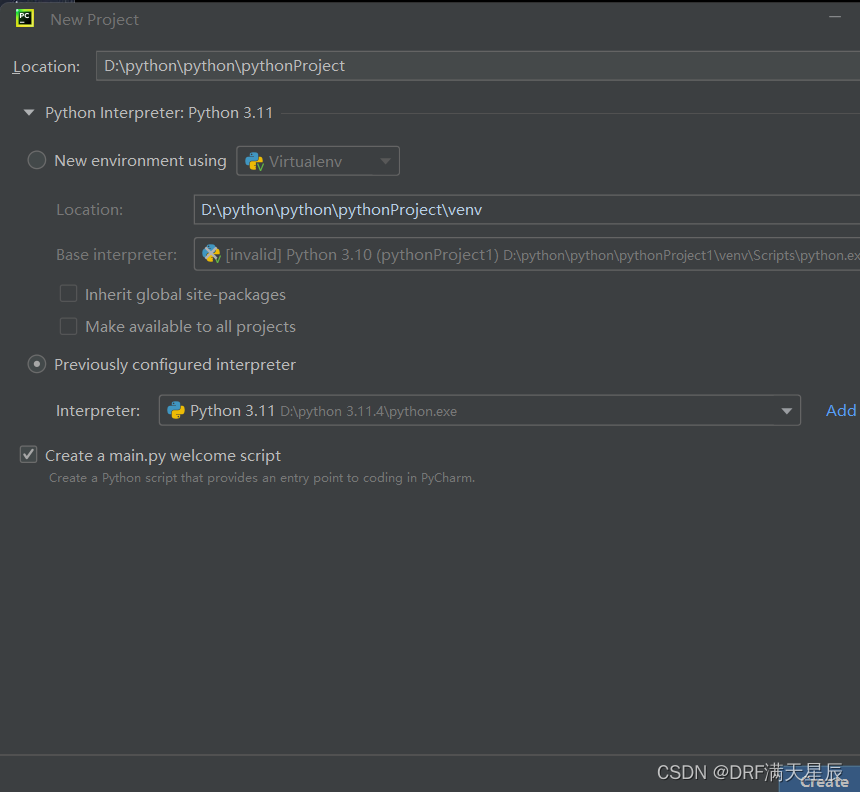
Task: Open the Base interpreter combo box
Action: click(x=527, y=254)
